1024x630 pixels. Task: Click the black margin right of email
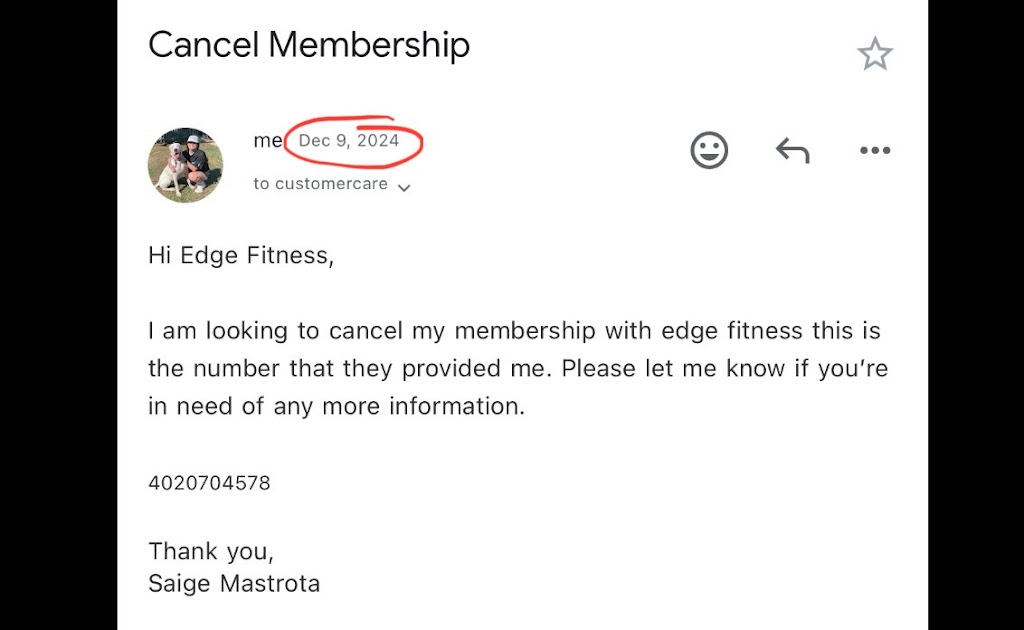click(x=975, y=315)
